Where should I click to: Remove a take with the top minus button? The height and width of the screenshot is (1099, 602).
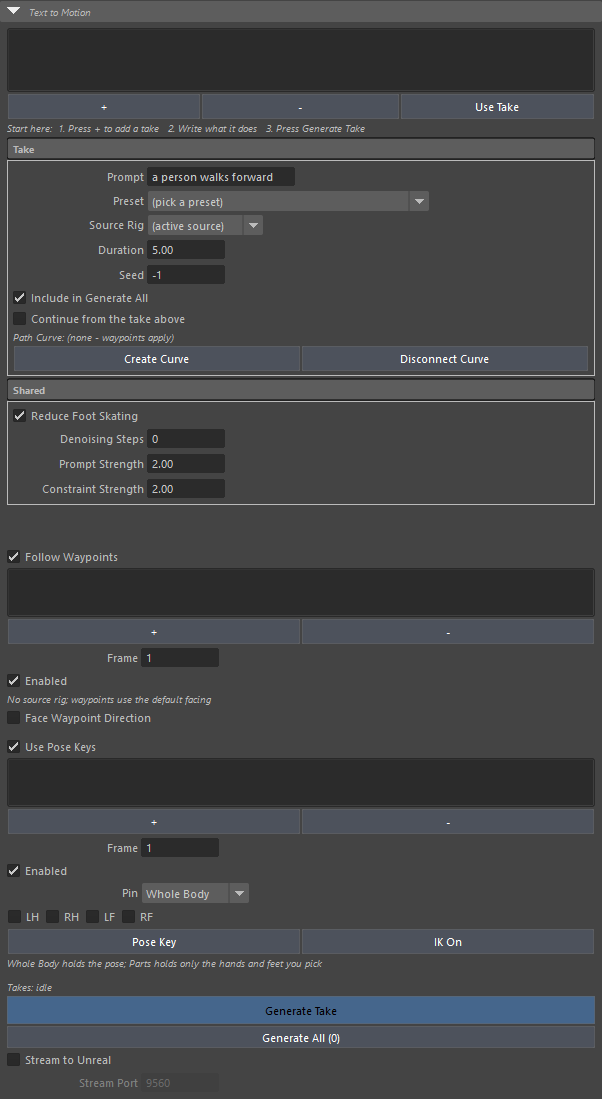pos(301,107)
